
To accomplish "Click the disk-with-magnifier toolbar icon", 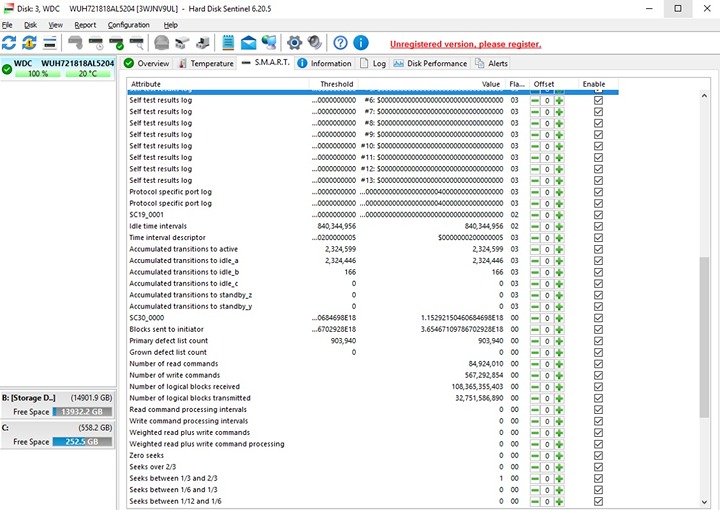I will click(x=136, y=43).
